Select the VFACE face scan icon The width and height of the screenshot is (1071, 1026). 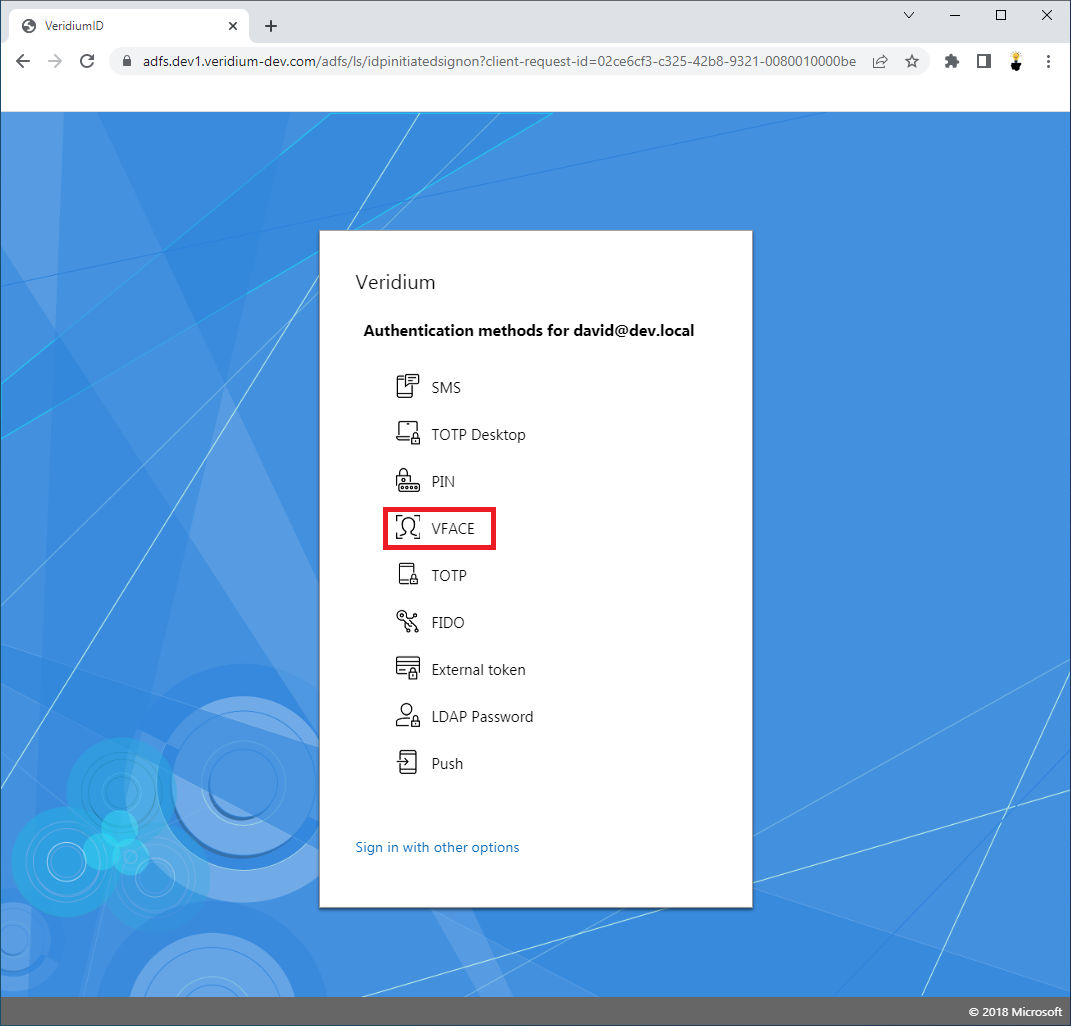407,528
